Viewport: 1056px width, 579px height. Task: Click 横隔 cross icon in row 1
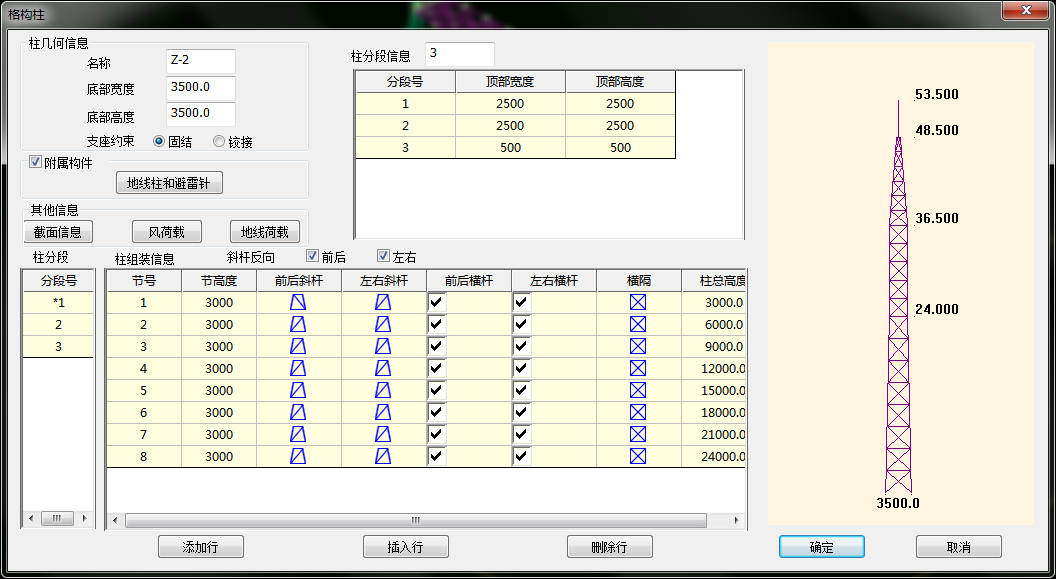point(638,302)
